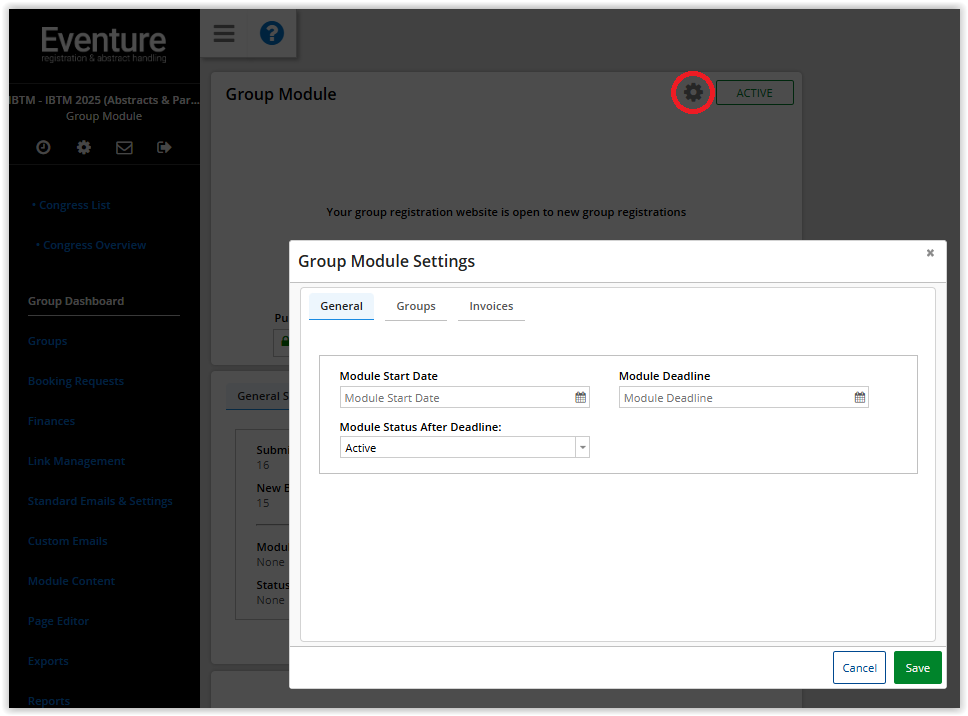Click the Module Start Date input field
Screen dimensions: 968x716
coord(456,397)
